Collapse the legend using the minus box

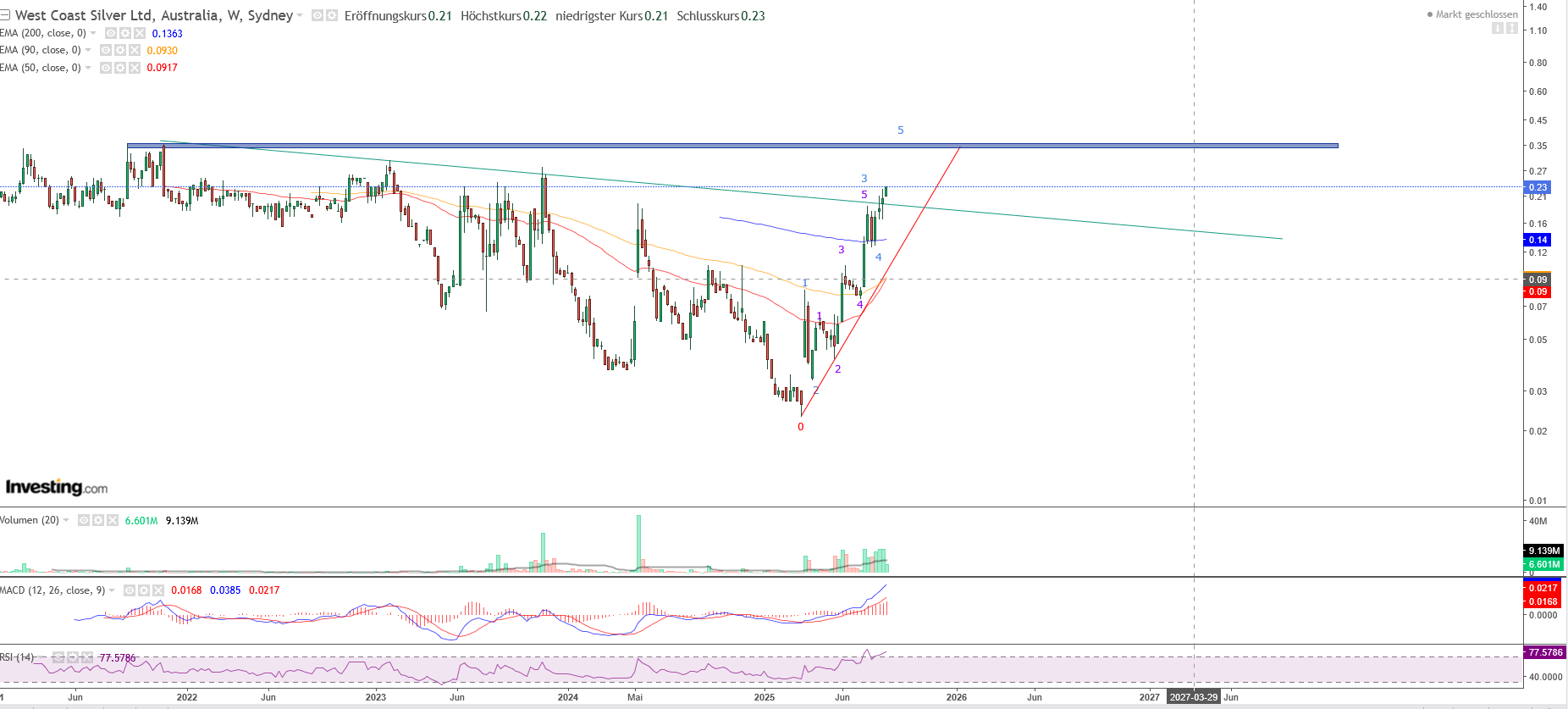[x=4, y=15]
